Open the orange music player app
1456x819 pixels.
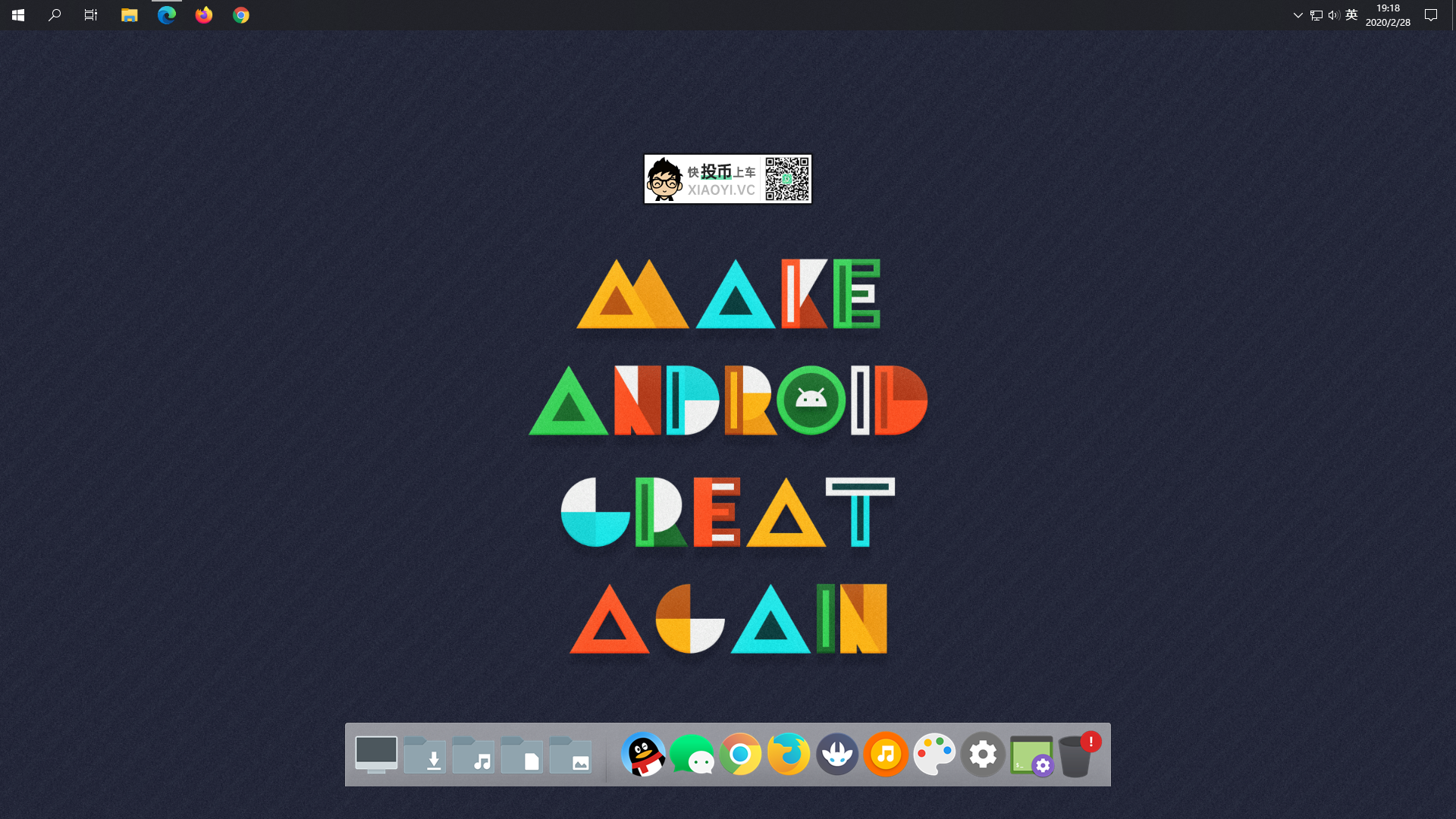coord(886,755)
